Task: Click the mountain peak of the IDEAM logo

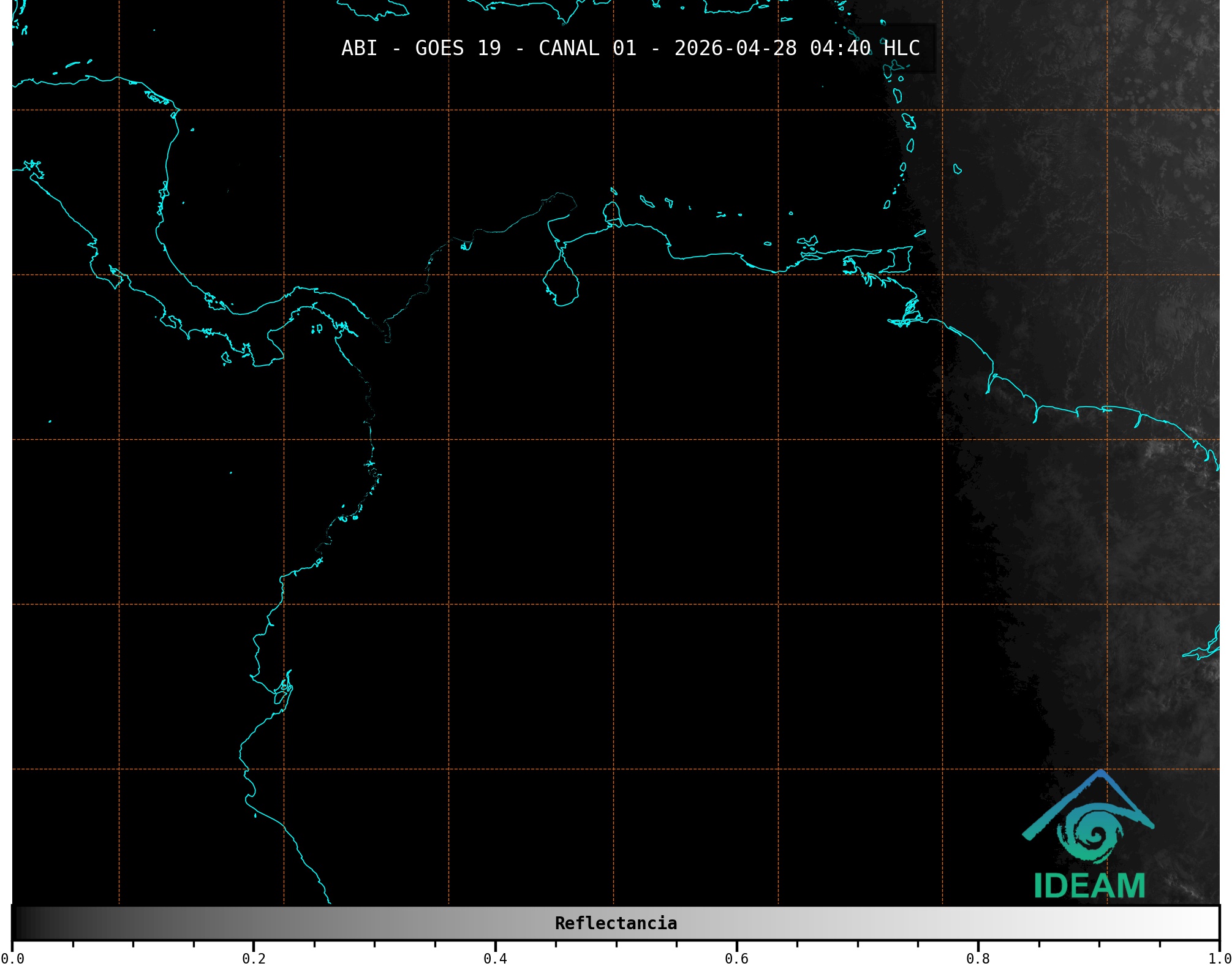Action: [x=1101, y=774]
